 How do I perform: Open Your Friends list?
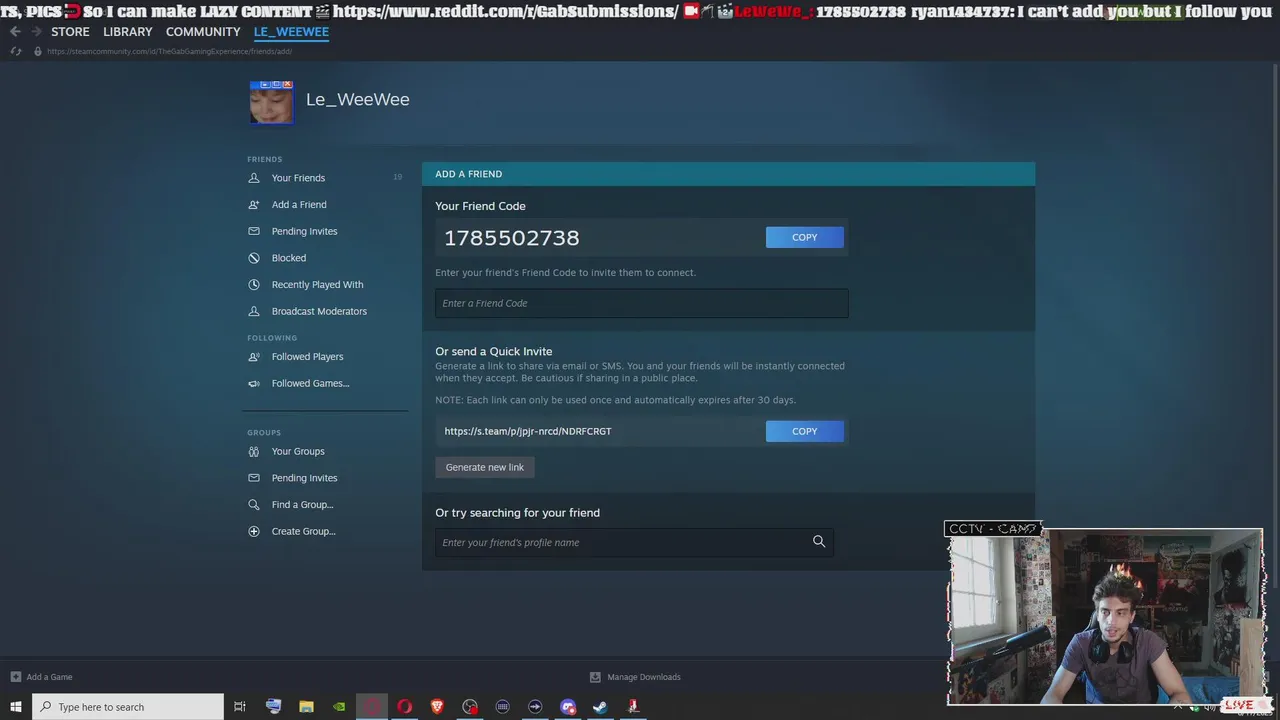click(298, 178)
